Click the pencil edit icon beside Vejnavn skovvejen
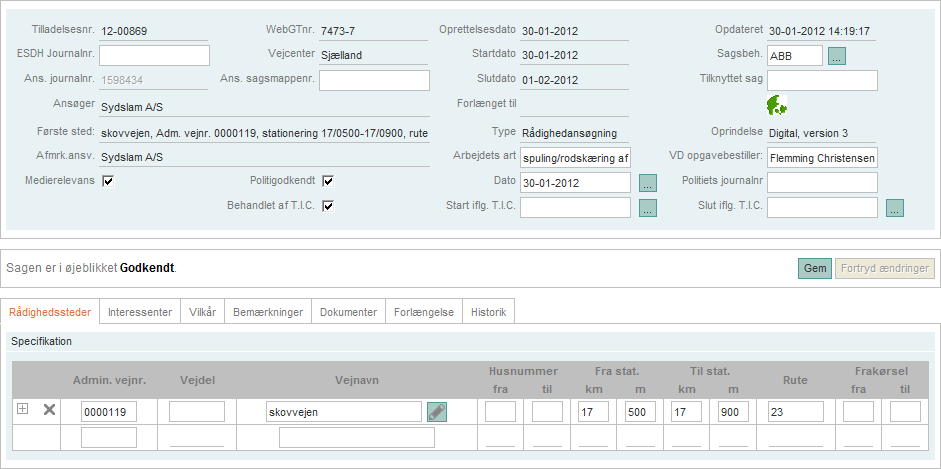 tap(436, 411)
